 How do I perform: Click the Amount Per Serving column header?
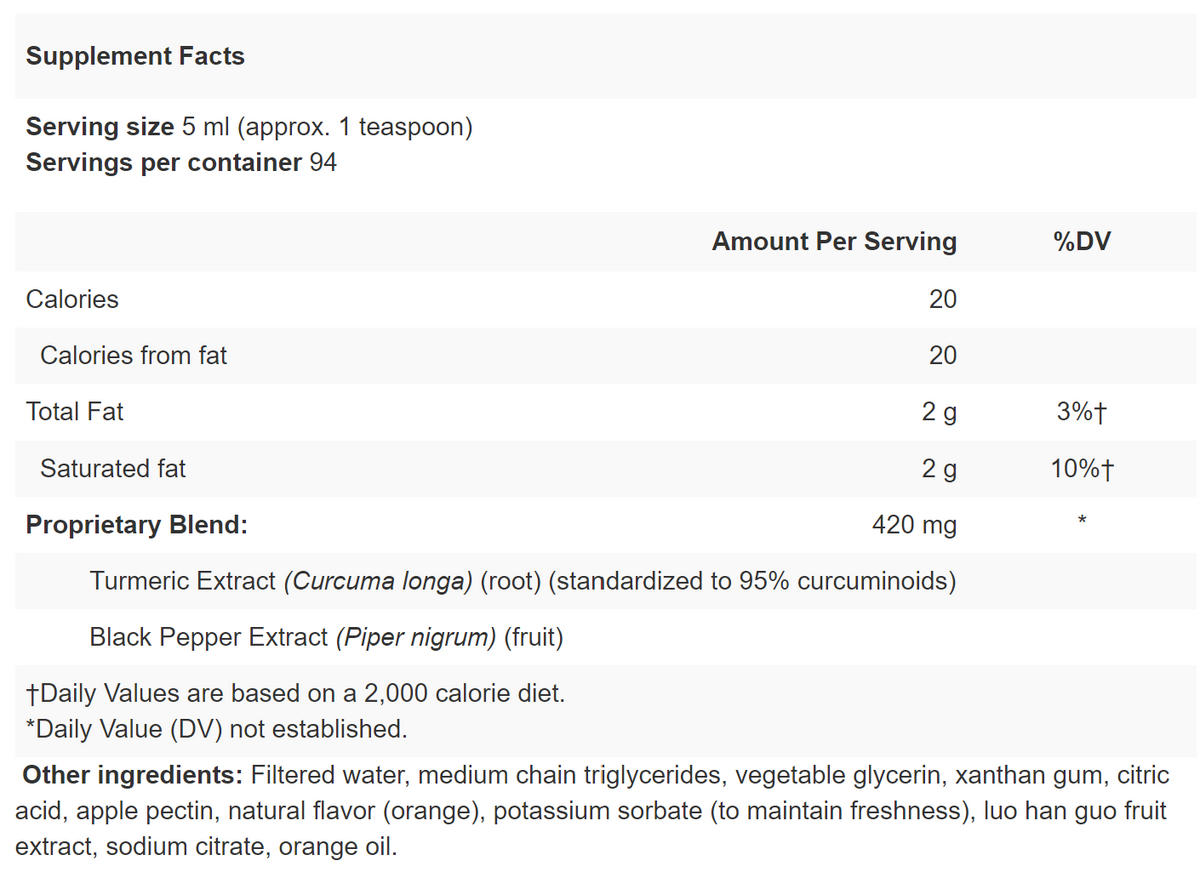pos(834,241)
